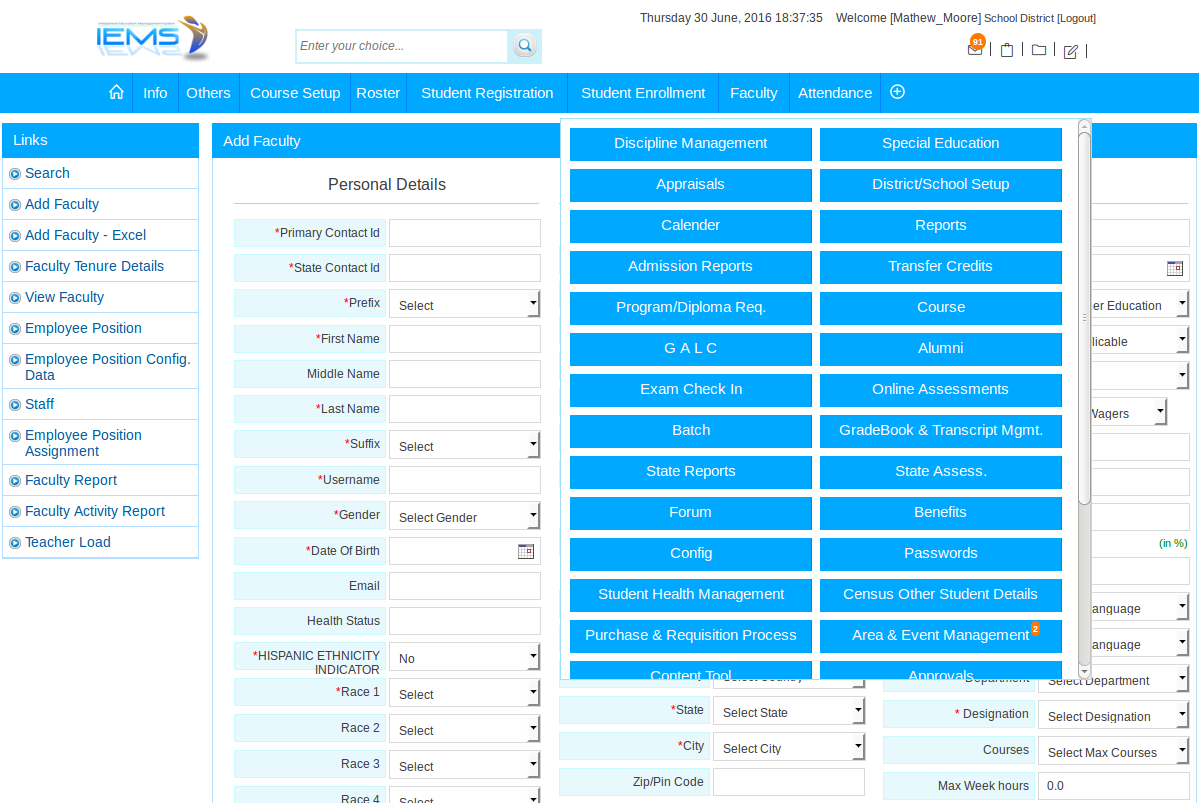Screen dimensions: 1199x803
Task: Open Online Assessments module
Action: tap(941, 390)
